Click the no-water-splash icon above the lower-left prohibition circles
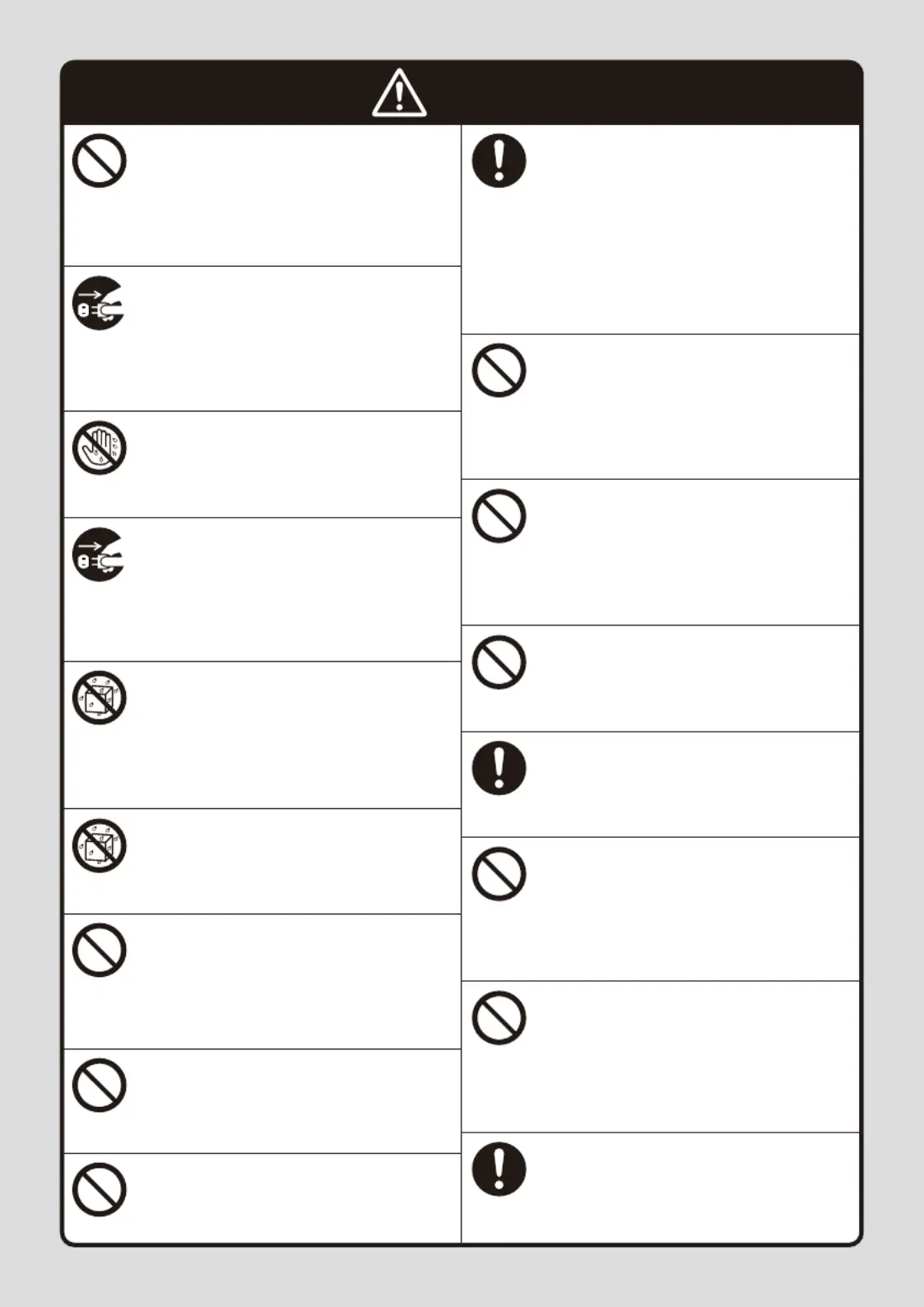The width and height of the screenshot is (924, 1307). (x=99, y=846)
